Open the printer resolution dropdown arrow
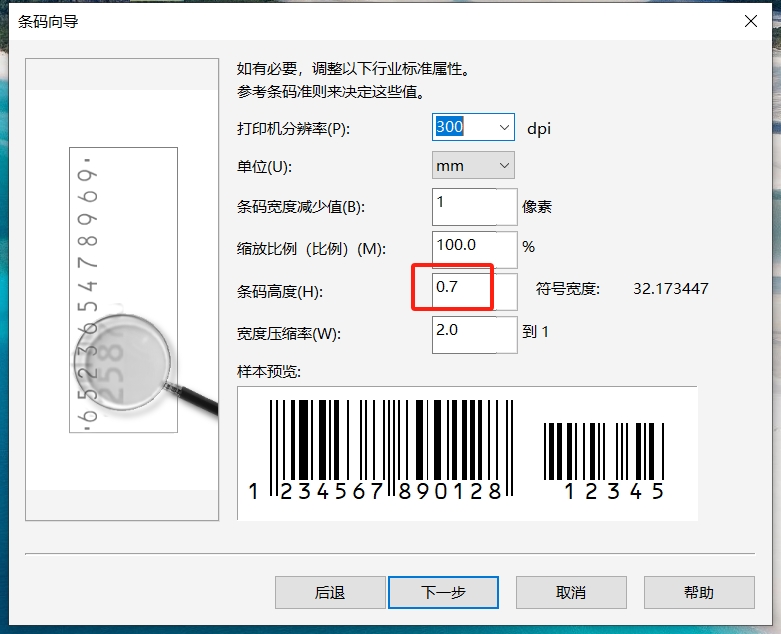 coord(504,127)
